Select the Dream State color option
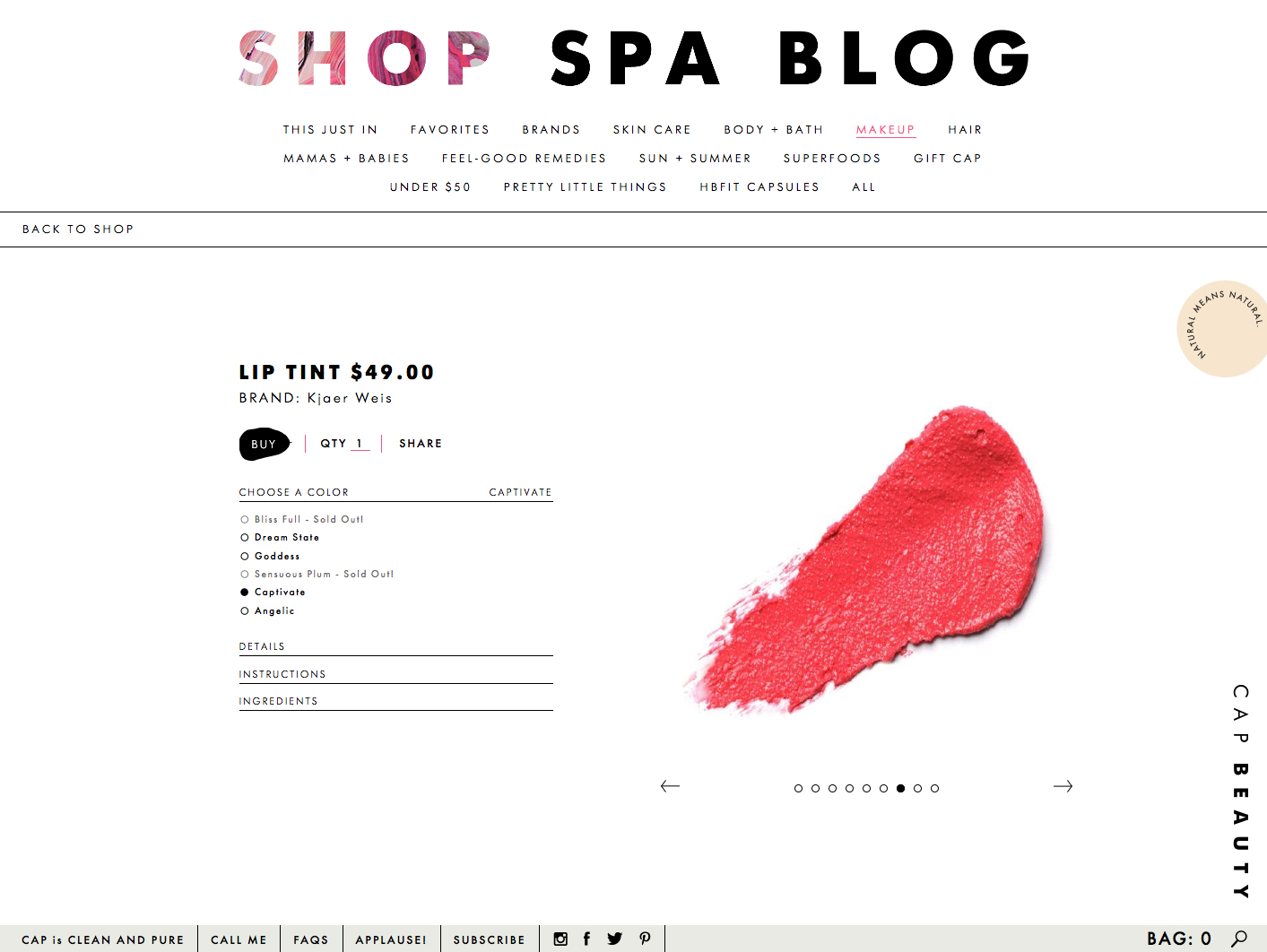 coord(280,538)
